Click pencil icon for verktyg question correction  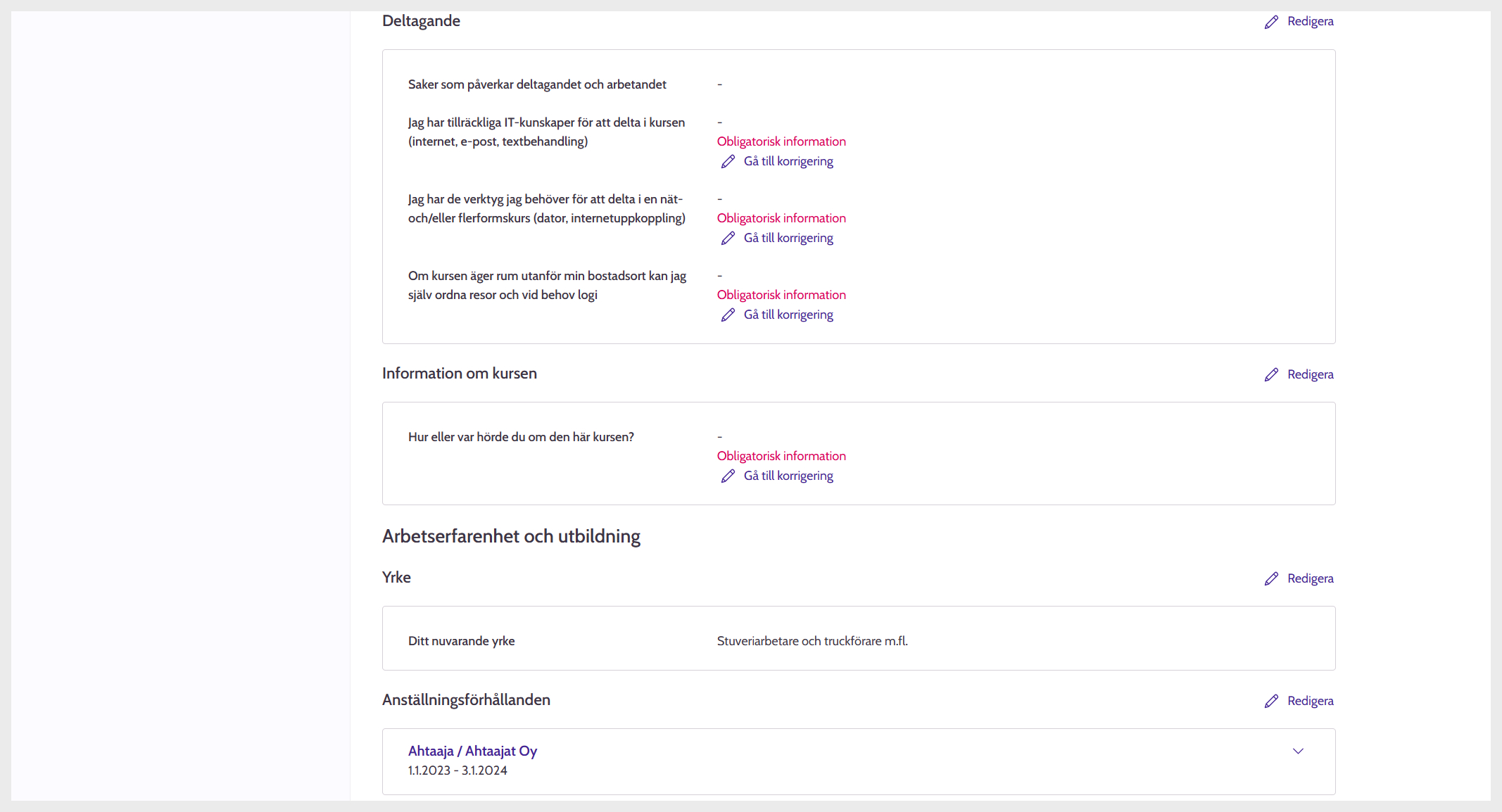coord(728,239)
